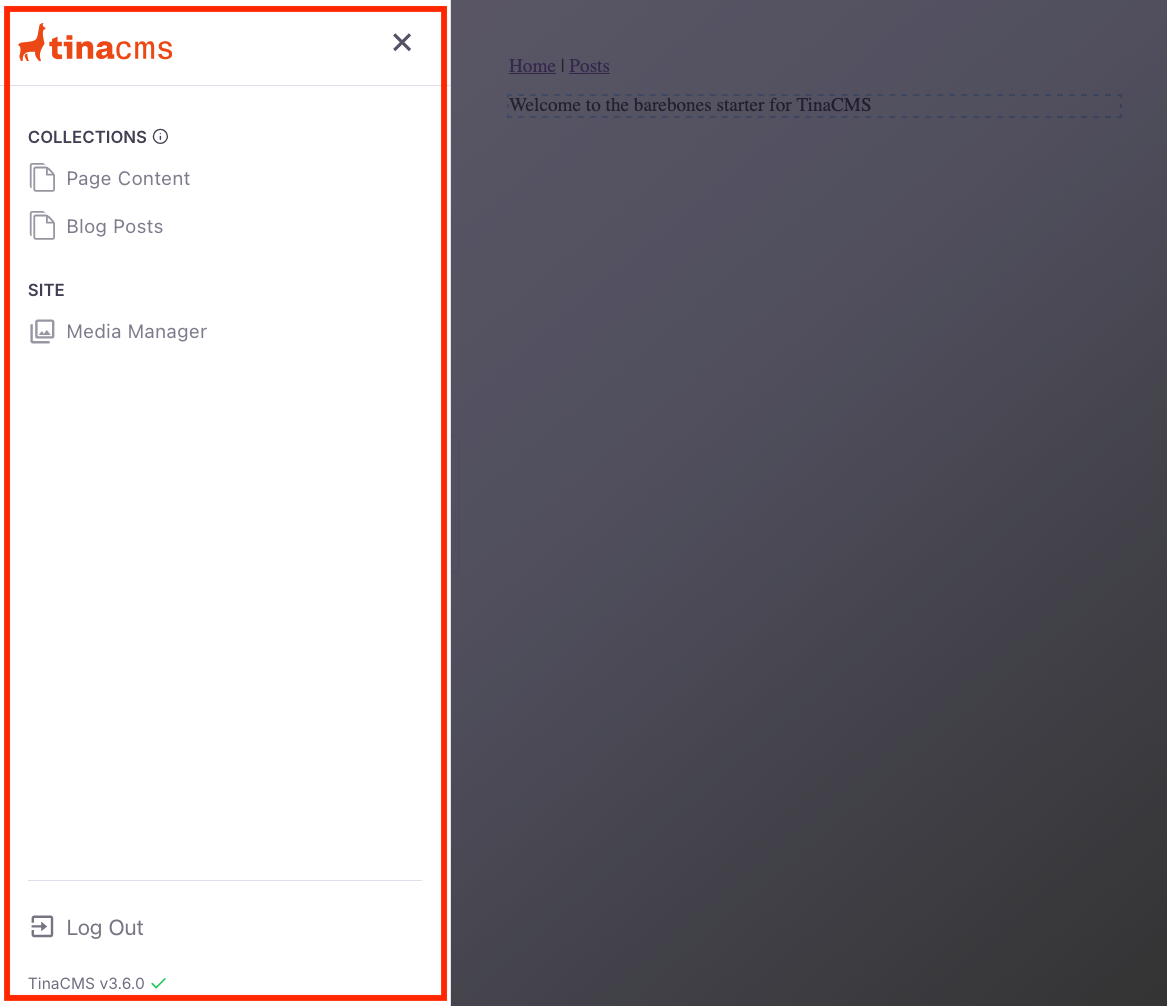Click the Log Out arrow icon
This screenshot has width=1167, height=1006.
42,927
